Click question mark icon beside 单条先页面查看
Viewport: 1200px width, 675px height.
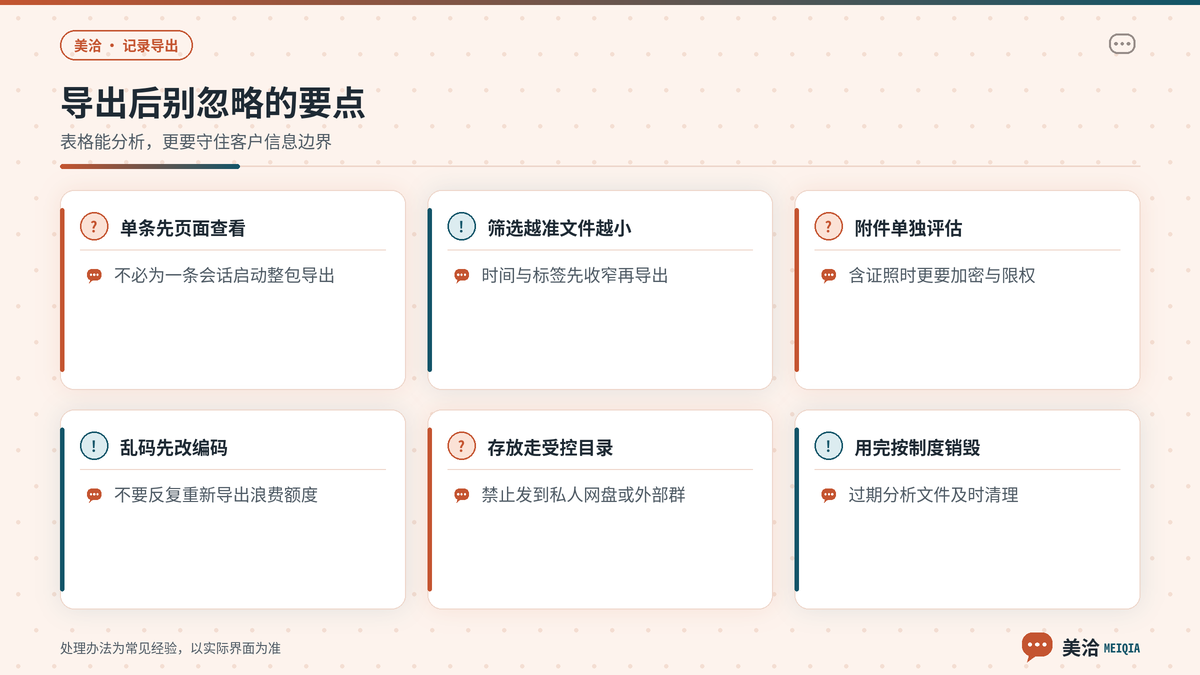click(94, 227)
